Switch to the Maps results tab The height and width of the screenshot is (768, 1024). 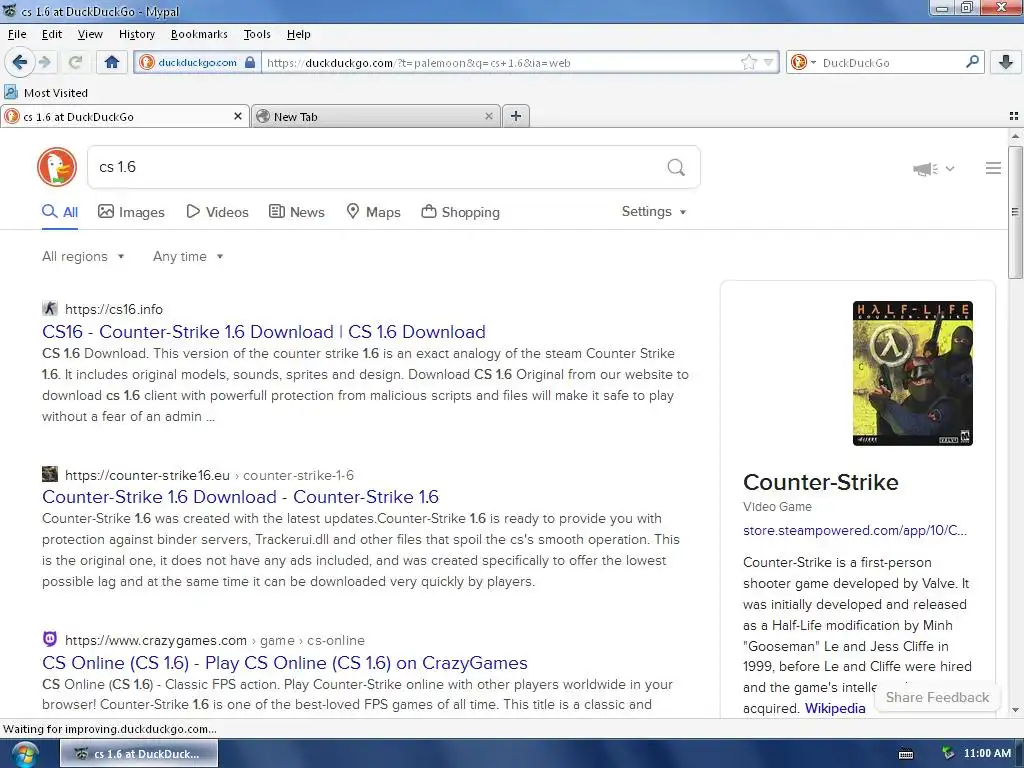[x=373, y=212]
